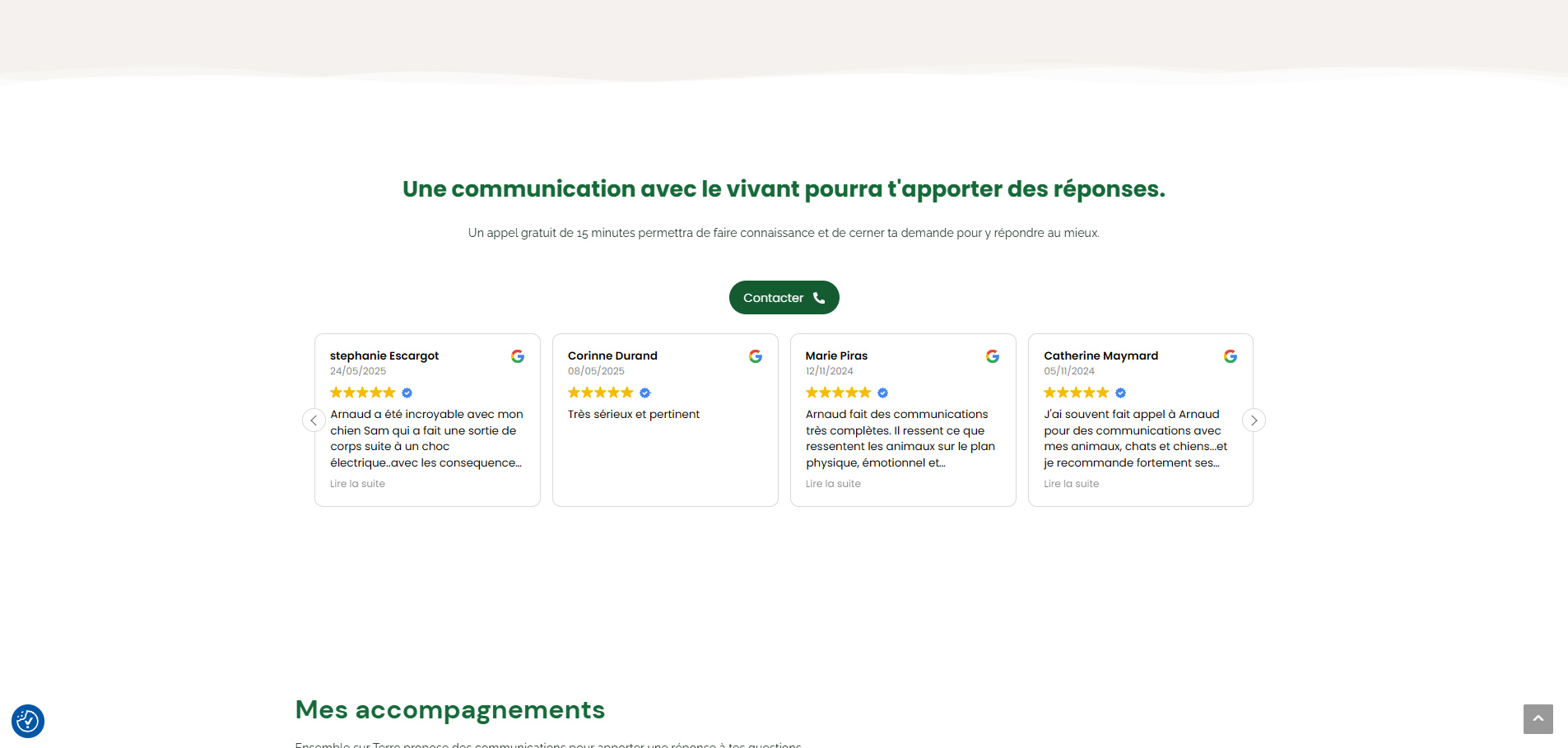The width and height of the screenshot is (1568, 748).
Task: Click verified badge on stephanie Escargot review
Action: [407, 393]
